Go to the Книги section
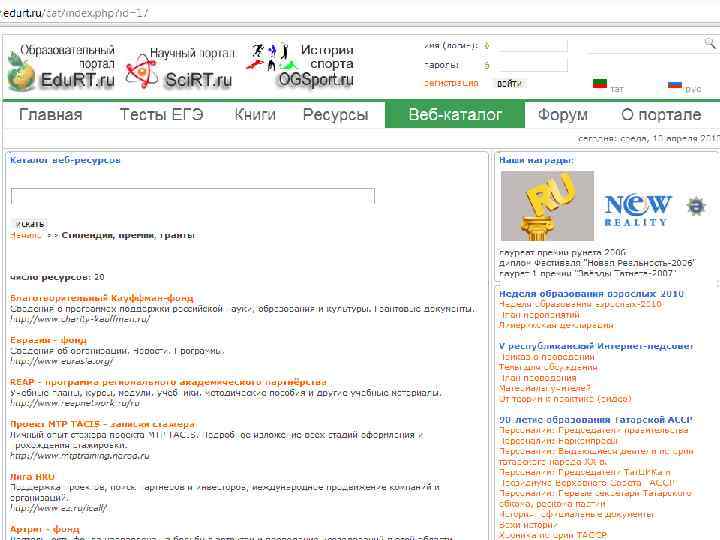This screenshot has width=720, height=540. [255, 114]
